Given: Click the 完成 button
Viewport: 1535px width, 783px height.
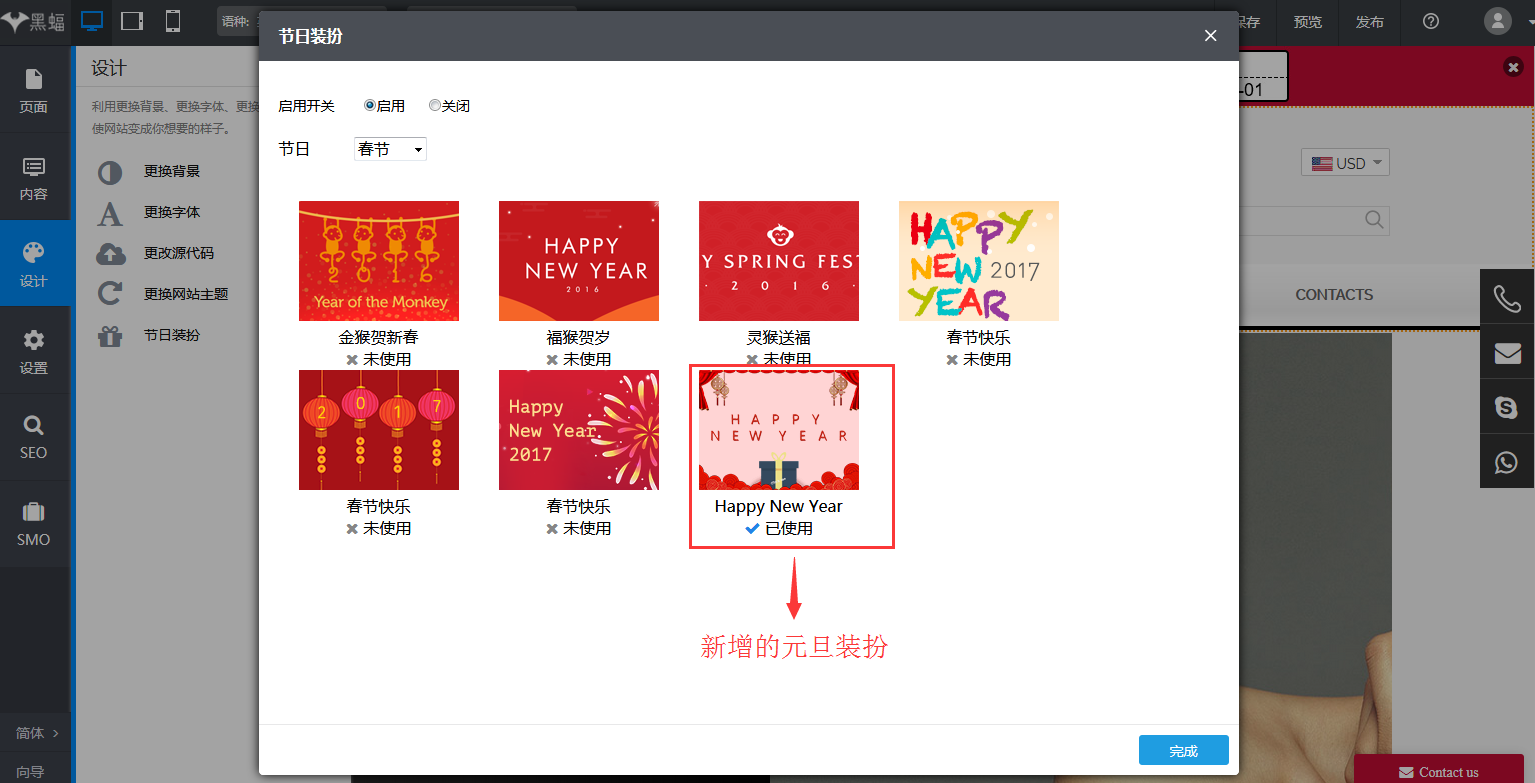Looking at the screenshot, I should click(x=1183, y=751).
